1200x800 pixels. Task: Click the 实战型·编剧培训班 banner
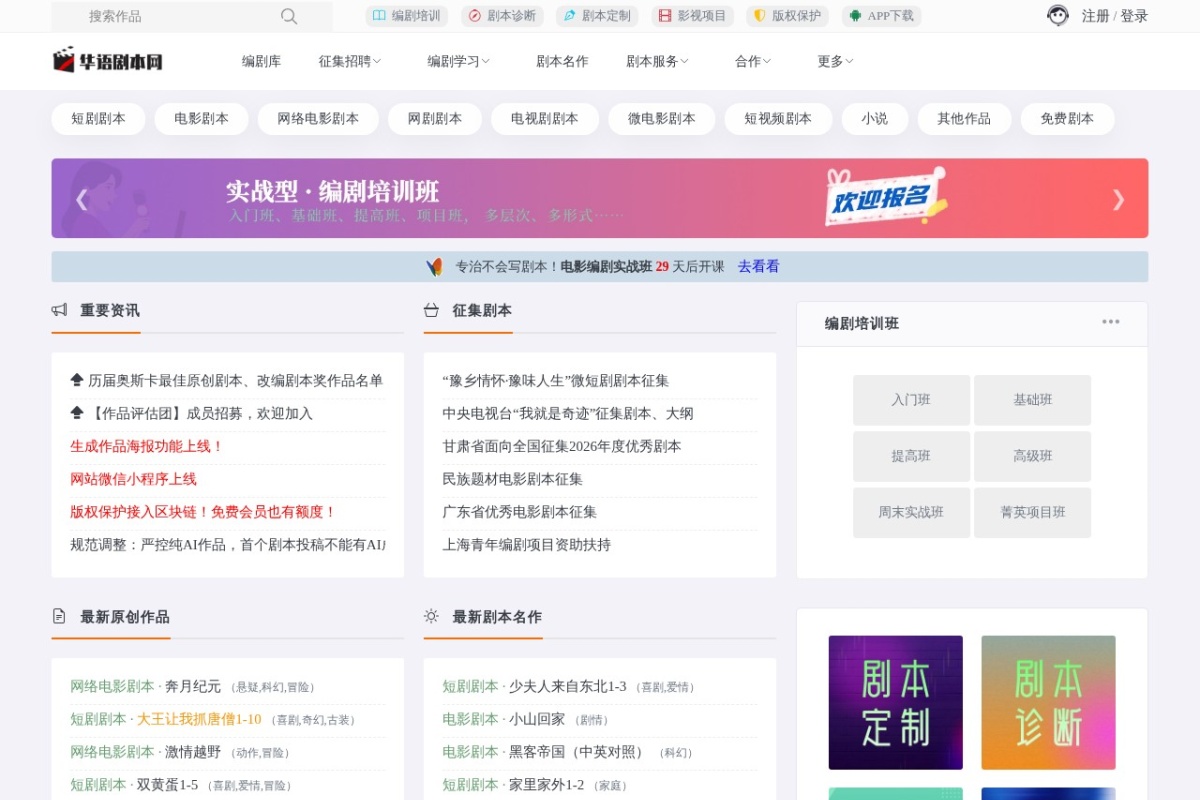pyautogui.click(x=600, y=198)
